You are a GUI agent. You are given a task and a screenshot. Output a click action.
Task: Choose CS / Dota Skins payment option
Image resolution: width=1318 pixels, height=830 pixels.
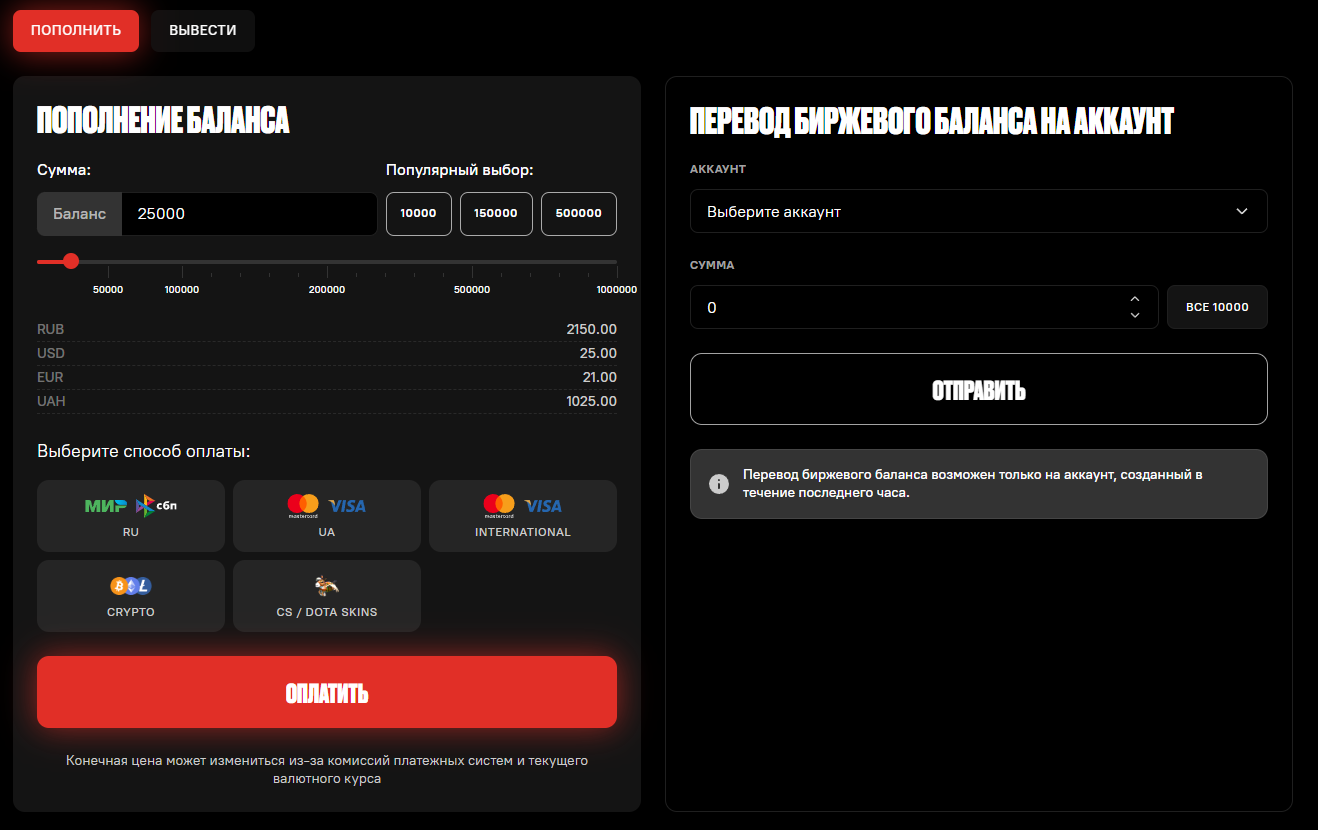326,596
